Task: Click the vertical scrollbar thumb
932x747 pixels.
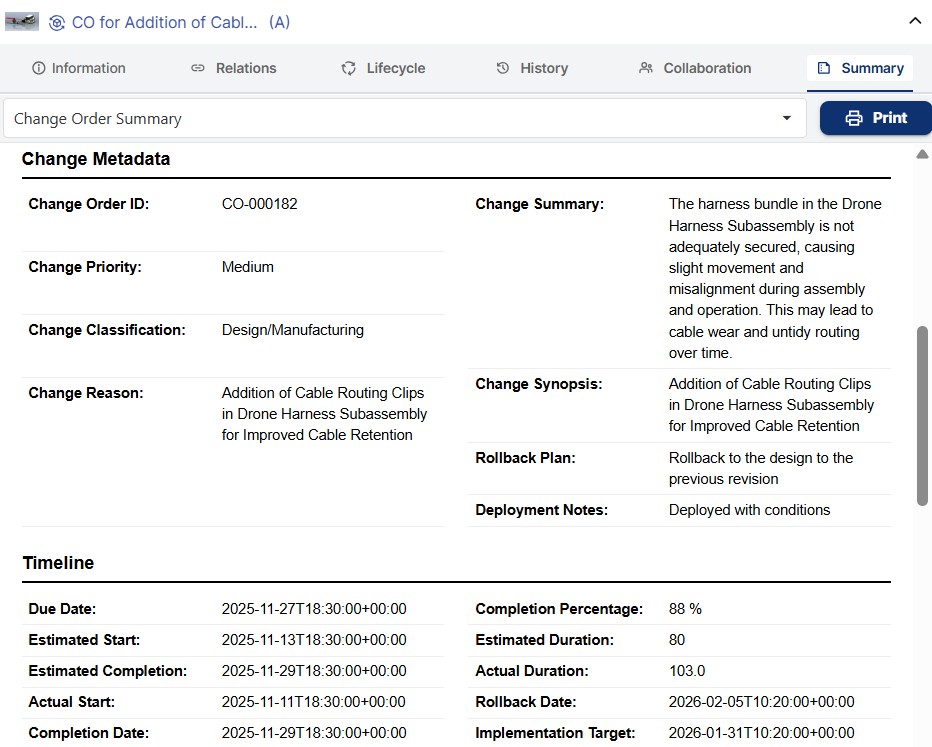Action: point(922,415)
